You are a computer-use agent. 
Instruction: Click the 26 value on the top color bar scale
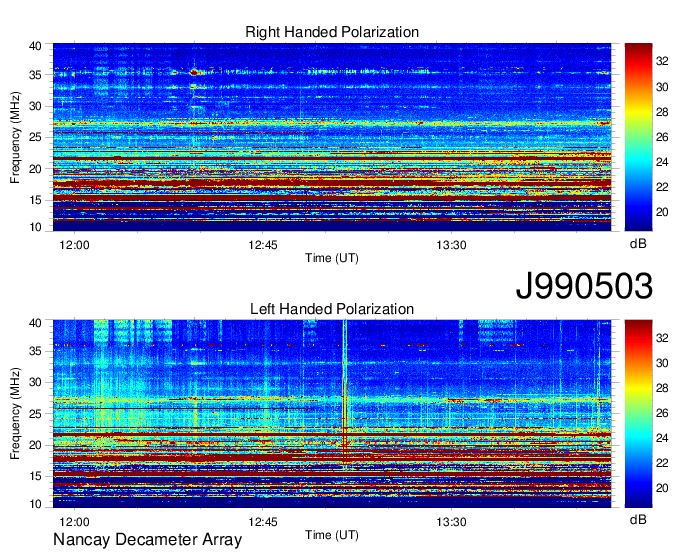pos(662,137)
